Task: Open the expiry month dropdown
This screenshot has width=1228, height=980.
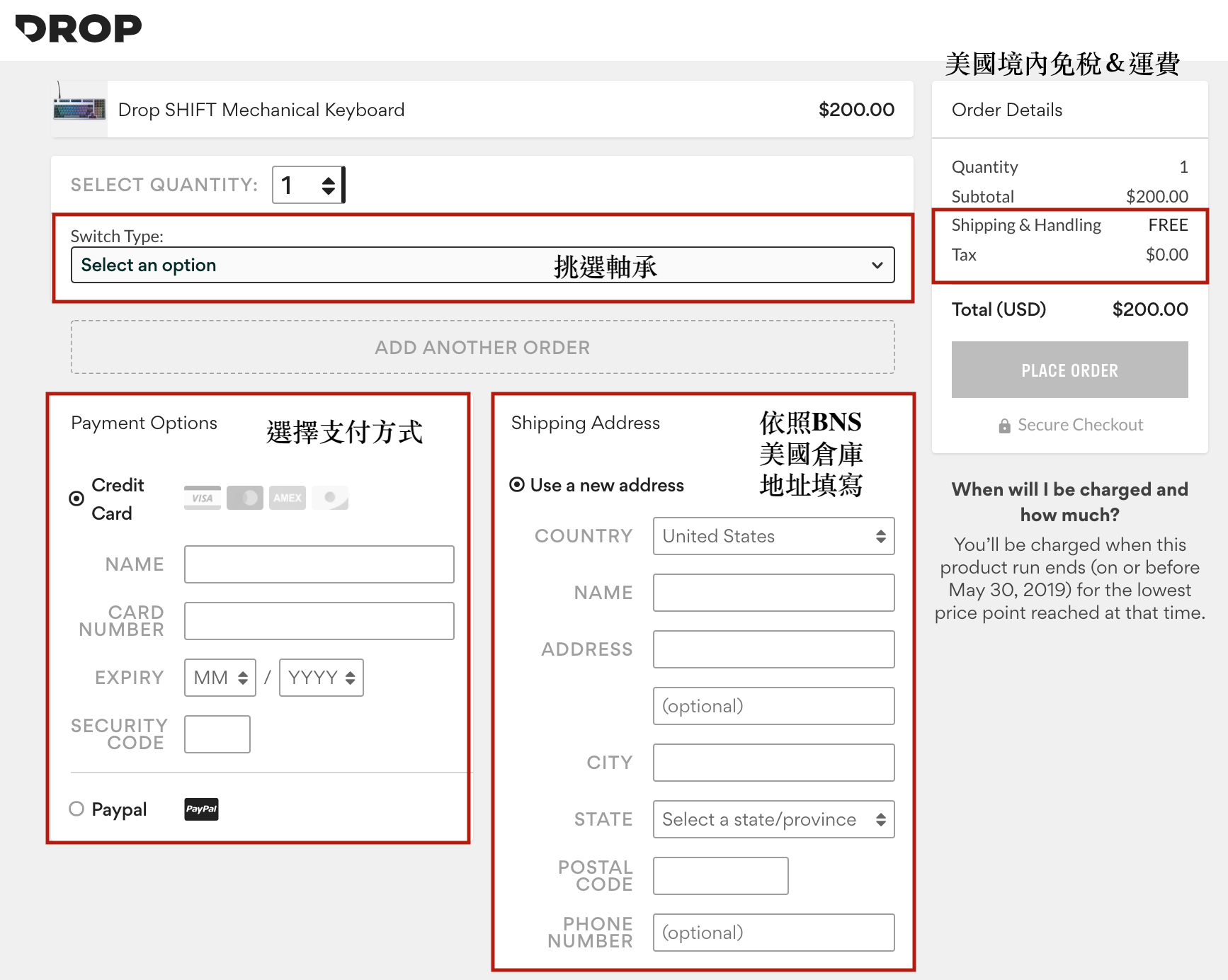Action: [220, 678]
